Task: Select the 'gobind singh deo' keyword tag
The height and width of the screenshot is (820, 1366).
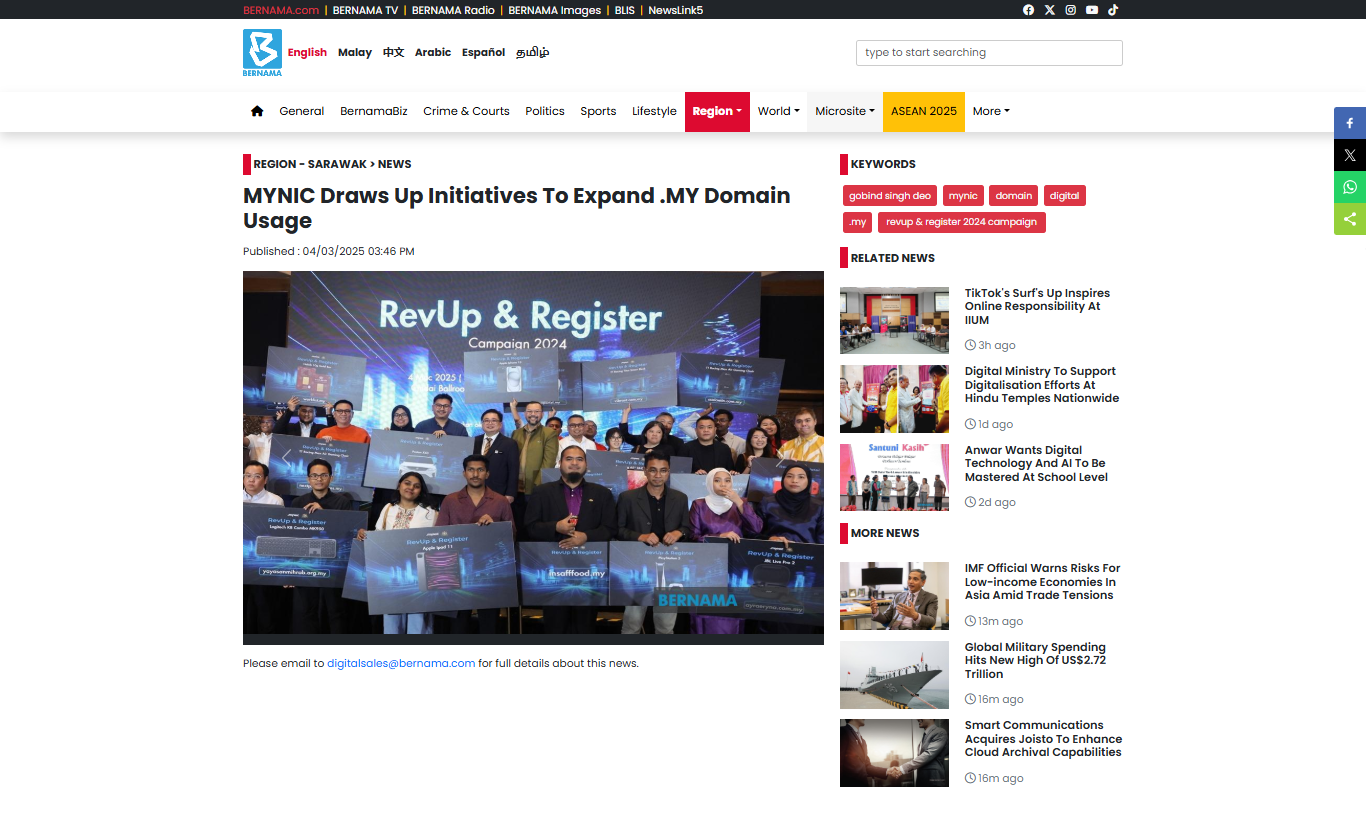Action: click(890, 196)
